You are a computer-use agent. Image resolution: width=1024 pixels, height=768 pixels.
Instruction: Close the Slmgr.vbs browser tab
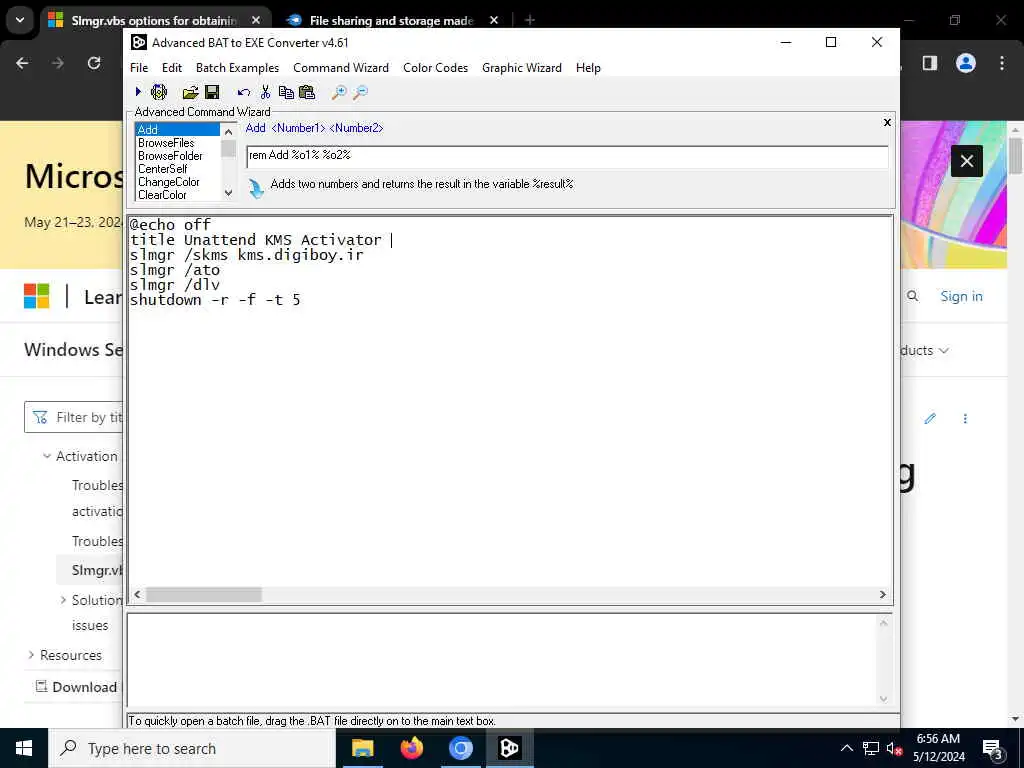256,20
